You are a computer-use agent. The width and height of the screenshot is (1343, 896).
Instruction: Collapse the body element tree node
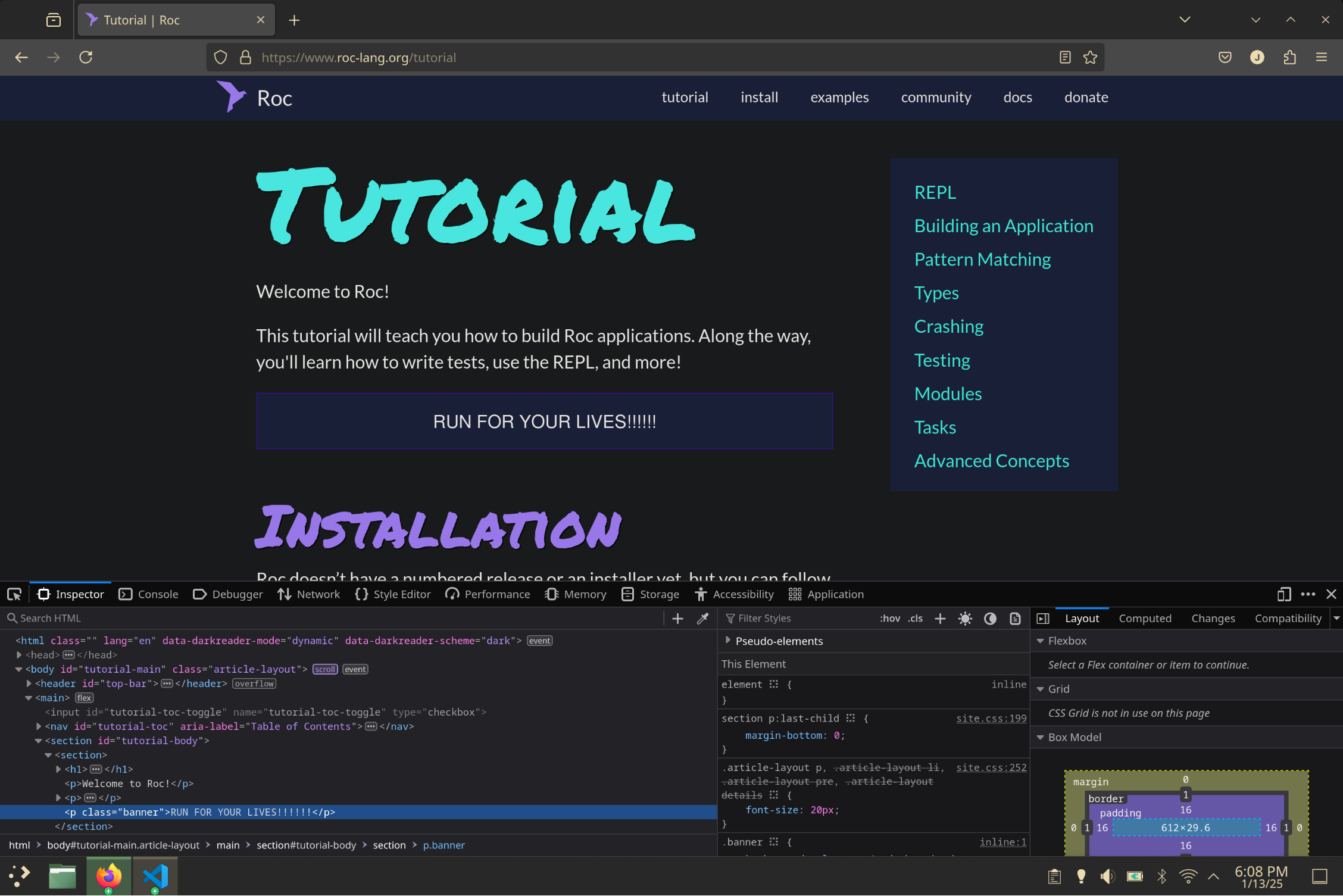click(x=19, y=669)
